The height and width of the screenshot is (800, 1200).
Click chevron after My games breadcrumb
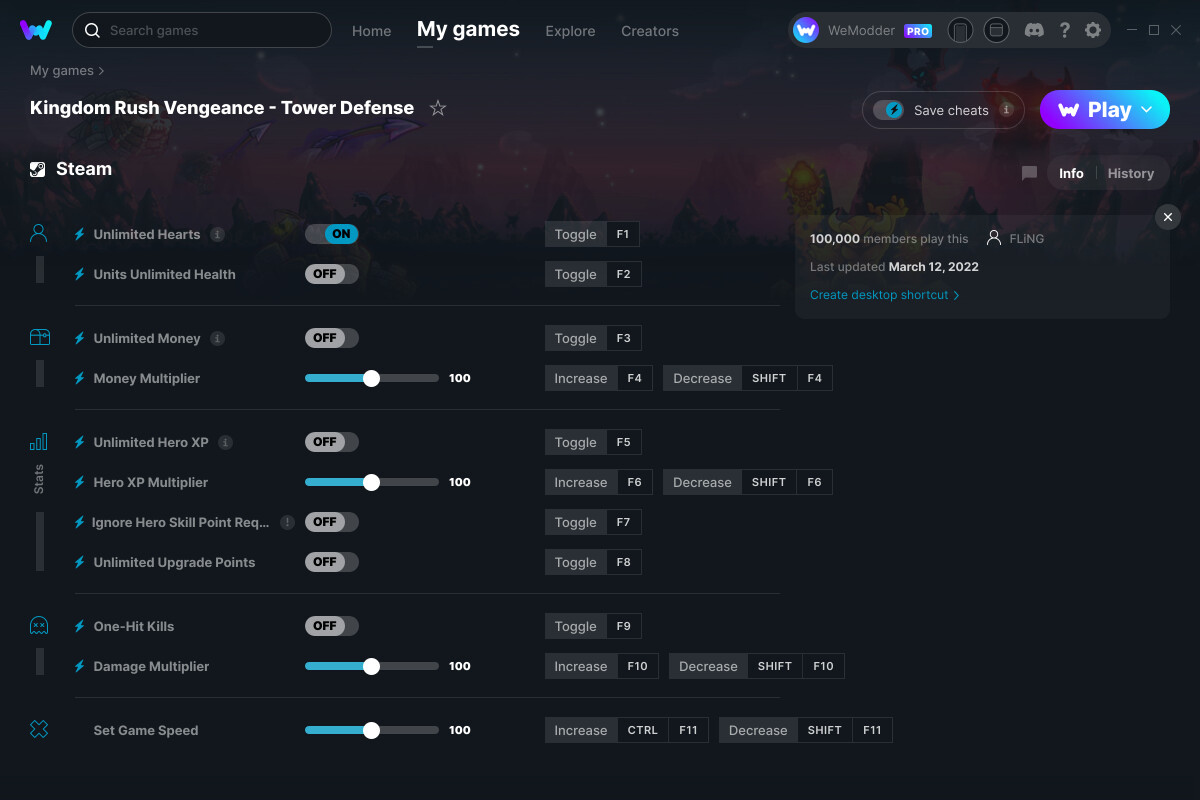101,71
